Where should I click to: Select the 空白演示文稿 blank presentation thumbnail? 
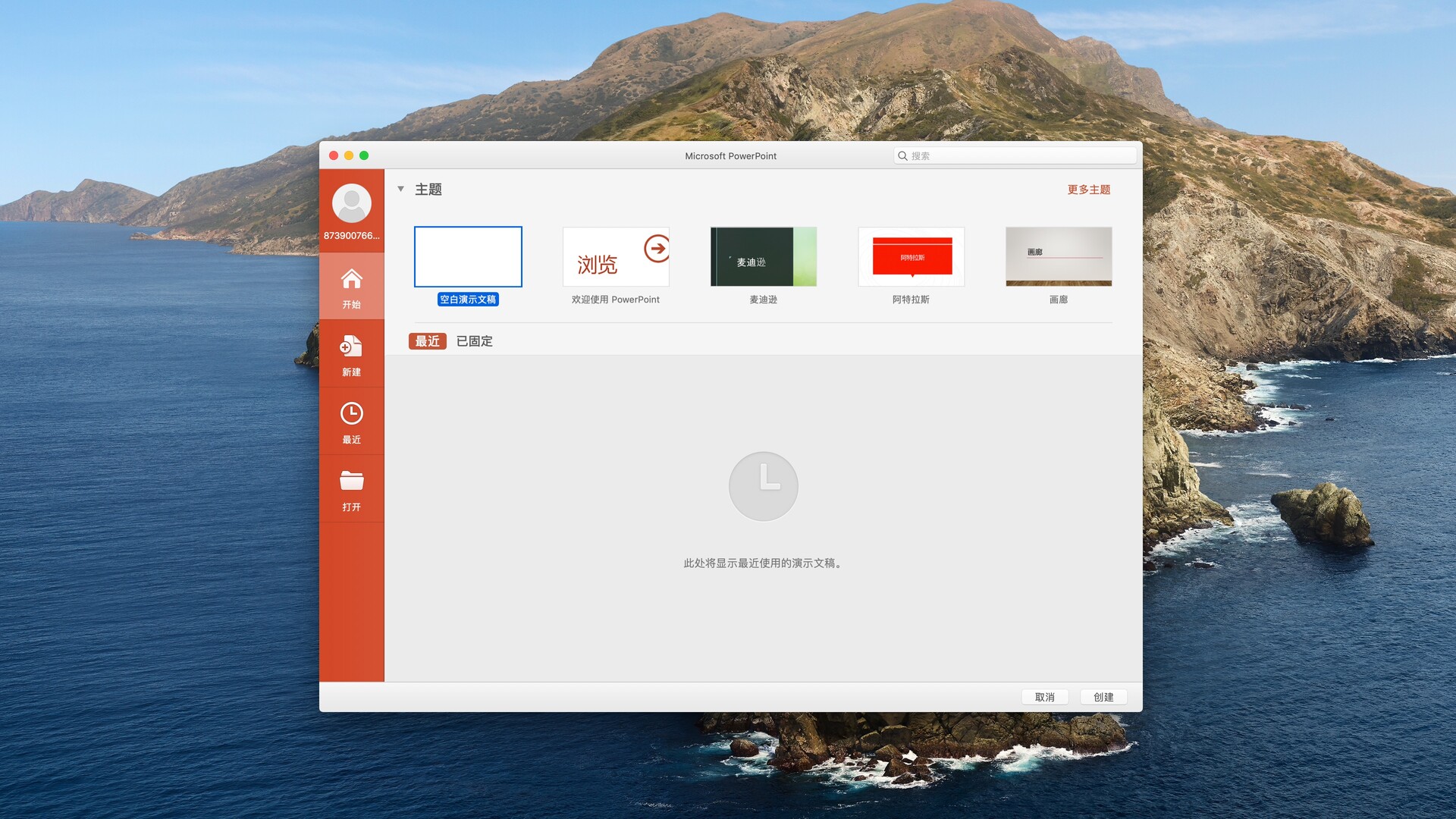(x=468, y=257)
